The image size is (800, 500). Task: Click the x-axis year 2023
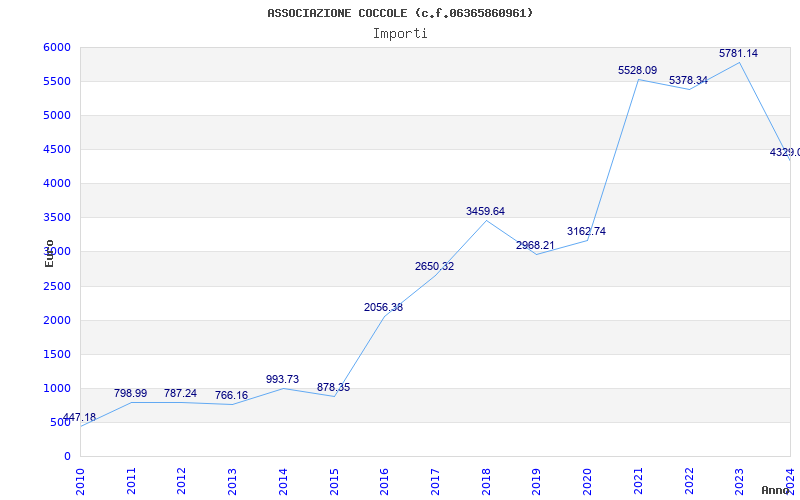[739, 481]
